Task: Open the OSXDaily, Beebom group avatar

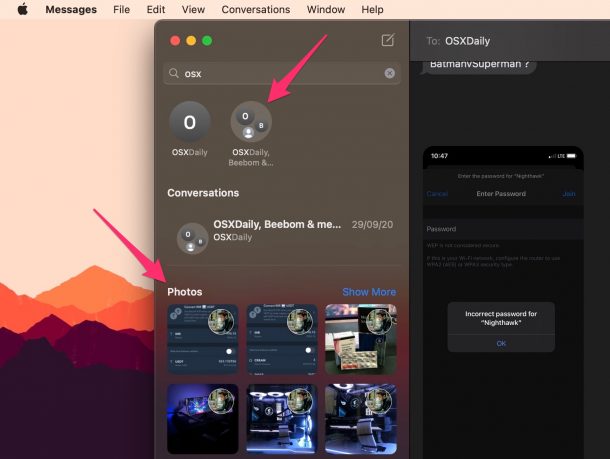Action: click(251, 122)
